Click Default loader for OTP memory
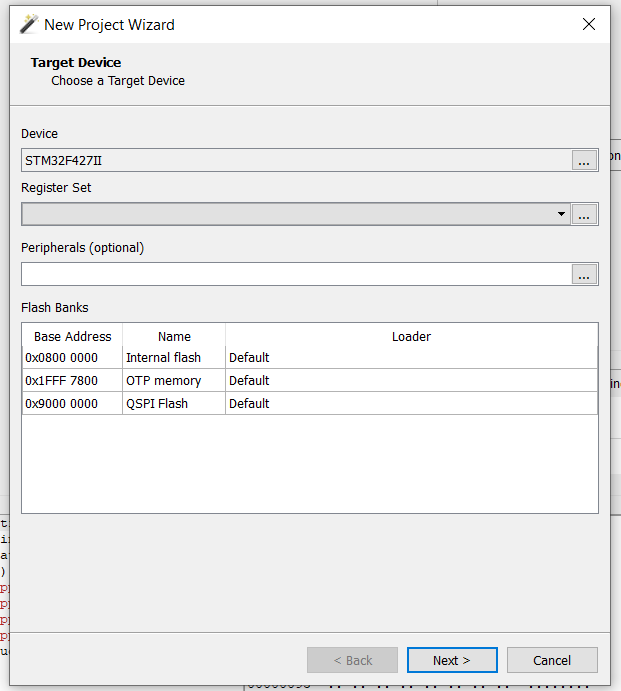This screenshot has height=691, width=621. pos(411,380)
